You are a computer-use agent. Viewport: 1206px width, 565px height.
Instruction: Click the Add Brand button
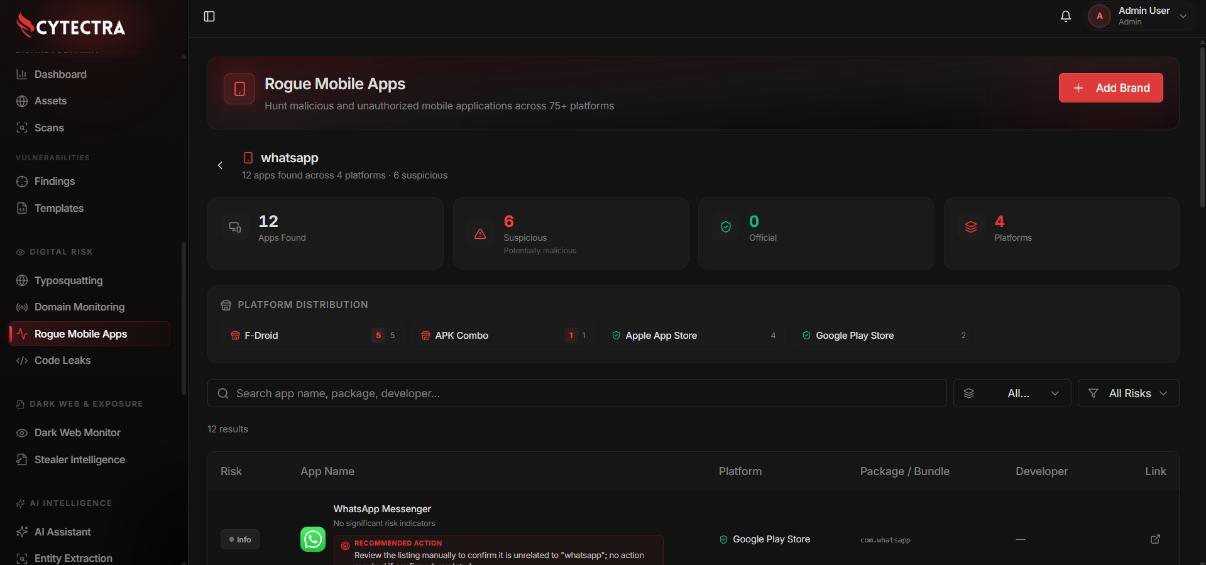click(x=1111, y=88)
